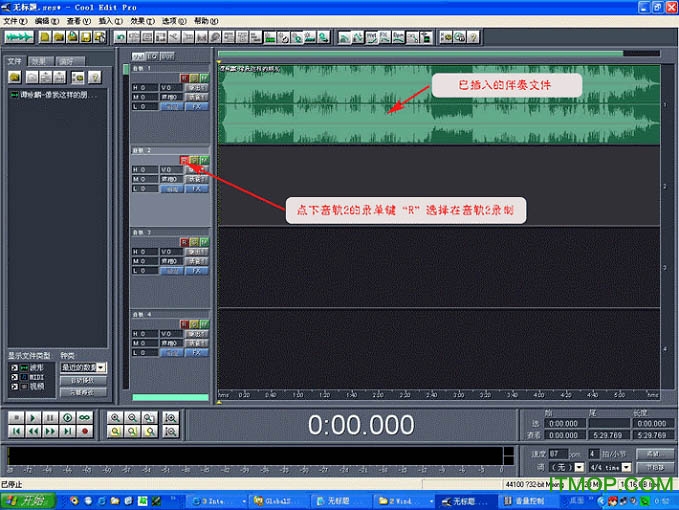This screenshot has width=679, height=510.
Task: Click the zoom in horizontally magnifier icon
Action: (116, 417)
